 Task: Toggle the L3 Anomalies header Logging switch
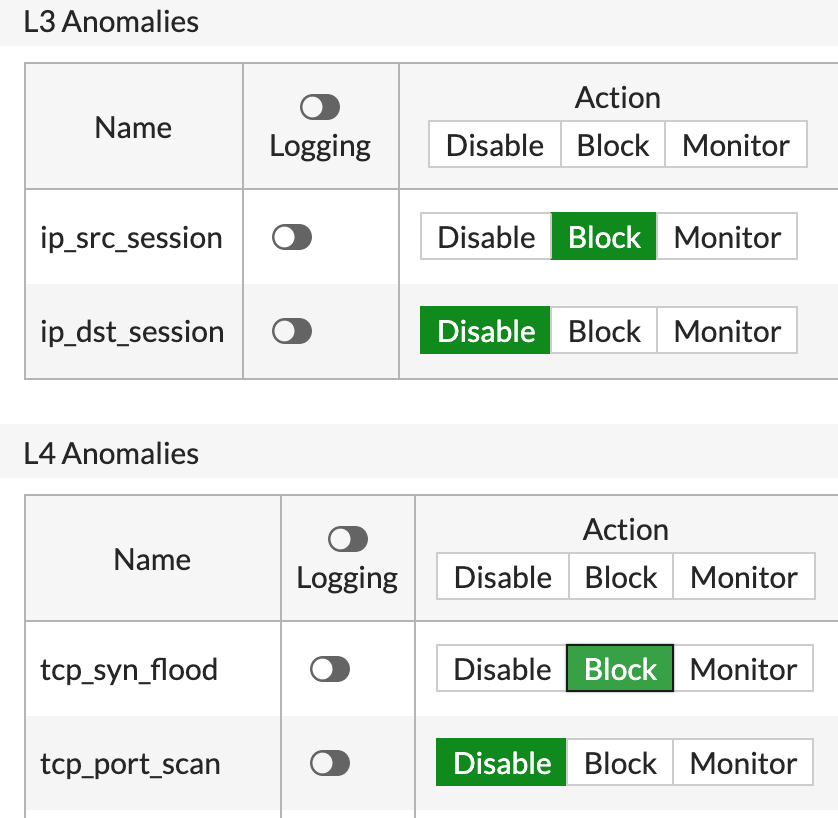coord(320,108)
